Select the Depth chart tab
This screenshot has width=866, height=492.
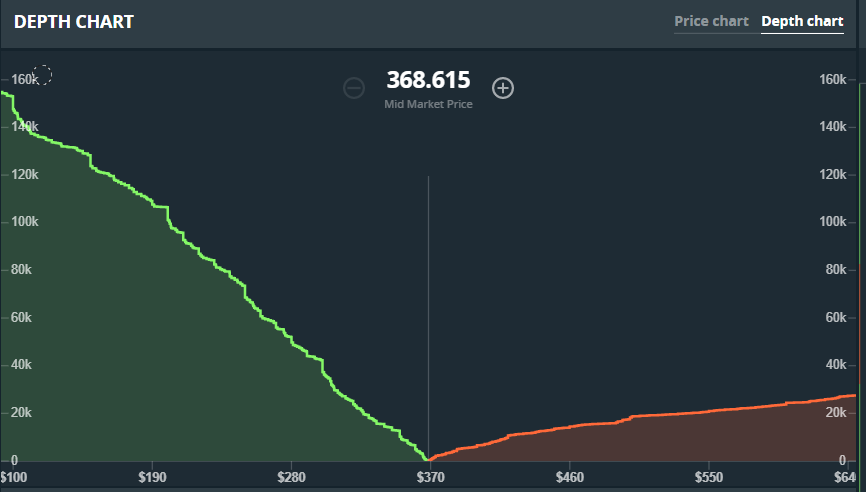click(802, 22)
